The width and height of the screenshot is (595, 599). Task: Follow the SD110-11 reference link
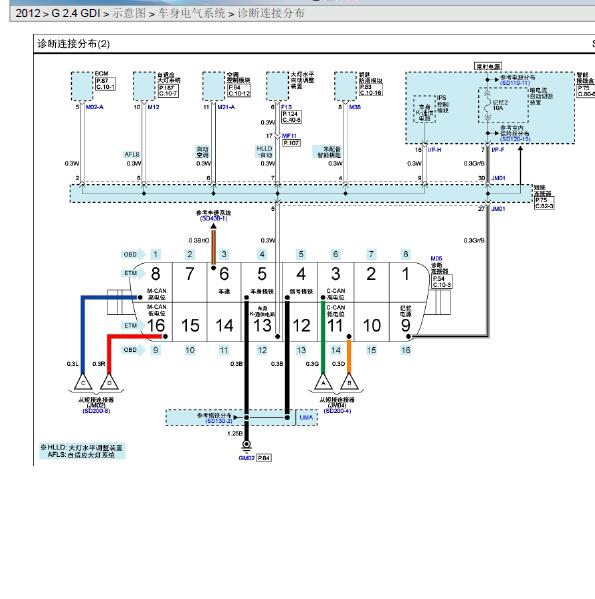515,83
